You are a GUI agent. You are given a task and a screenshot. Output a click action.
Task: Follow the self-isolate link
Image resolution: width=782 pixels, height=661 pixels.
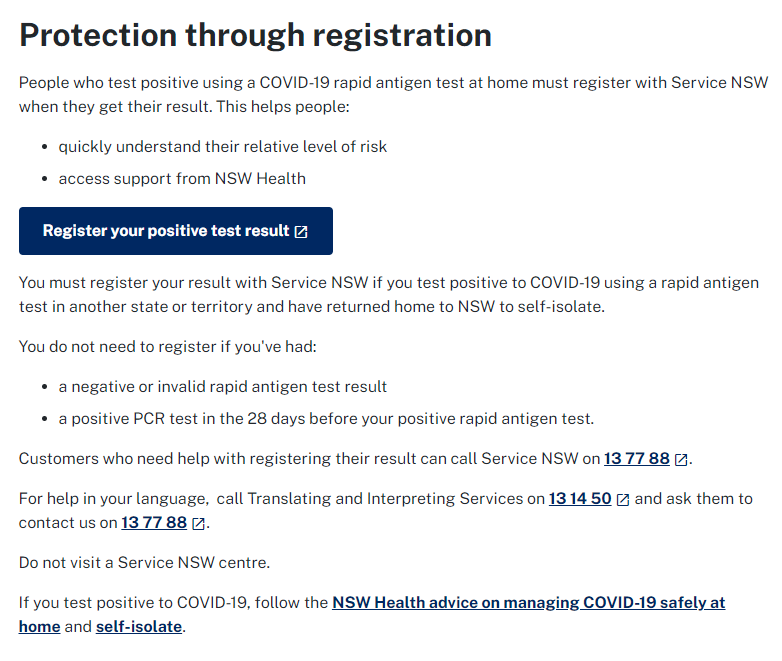(x=139, y=627)
